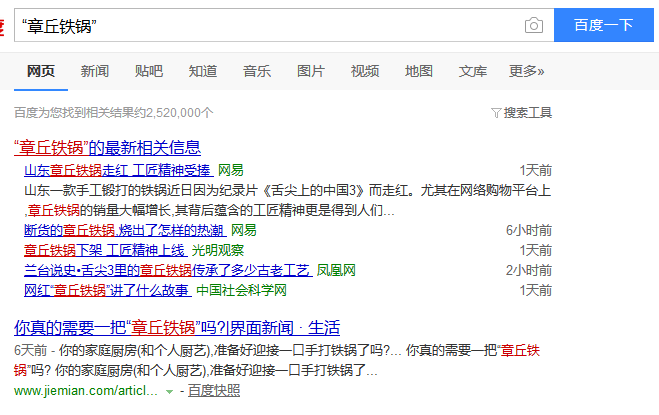Expand the 更多» menu
Viewport: 659px width, 415px height.
(x=527, y=71)
